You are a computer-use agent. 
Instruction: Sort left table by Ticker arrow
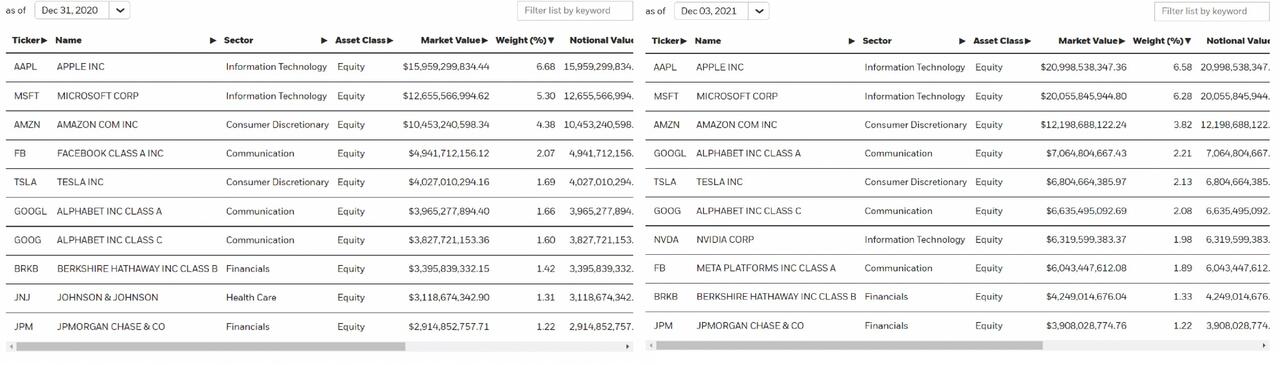[44, 41]
